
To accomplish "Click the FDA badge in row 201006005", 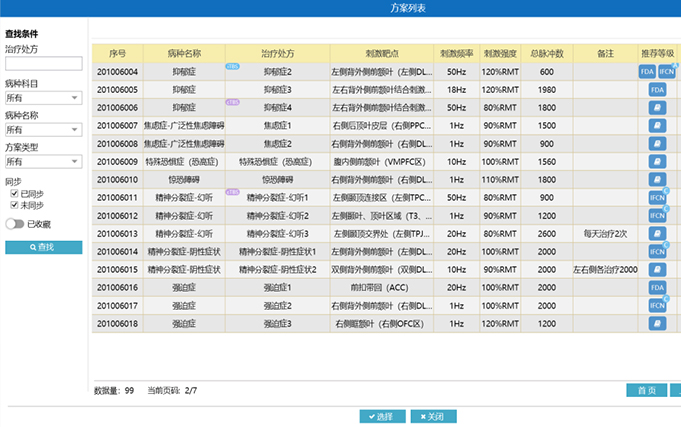I will pos(657,90).
